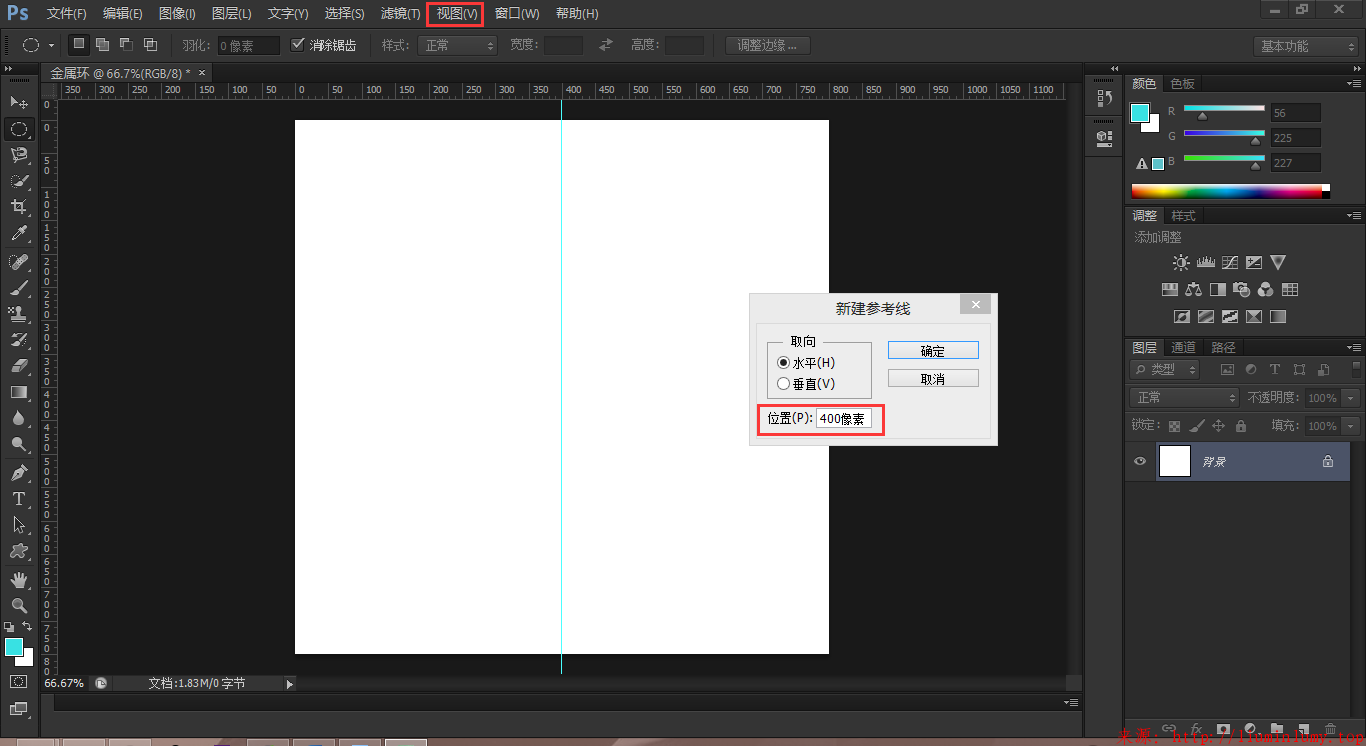Click 确定 in the new guide dialog

(x=933, y=351)
